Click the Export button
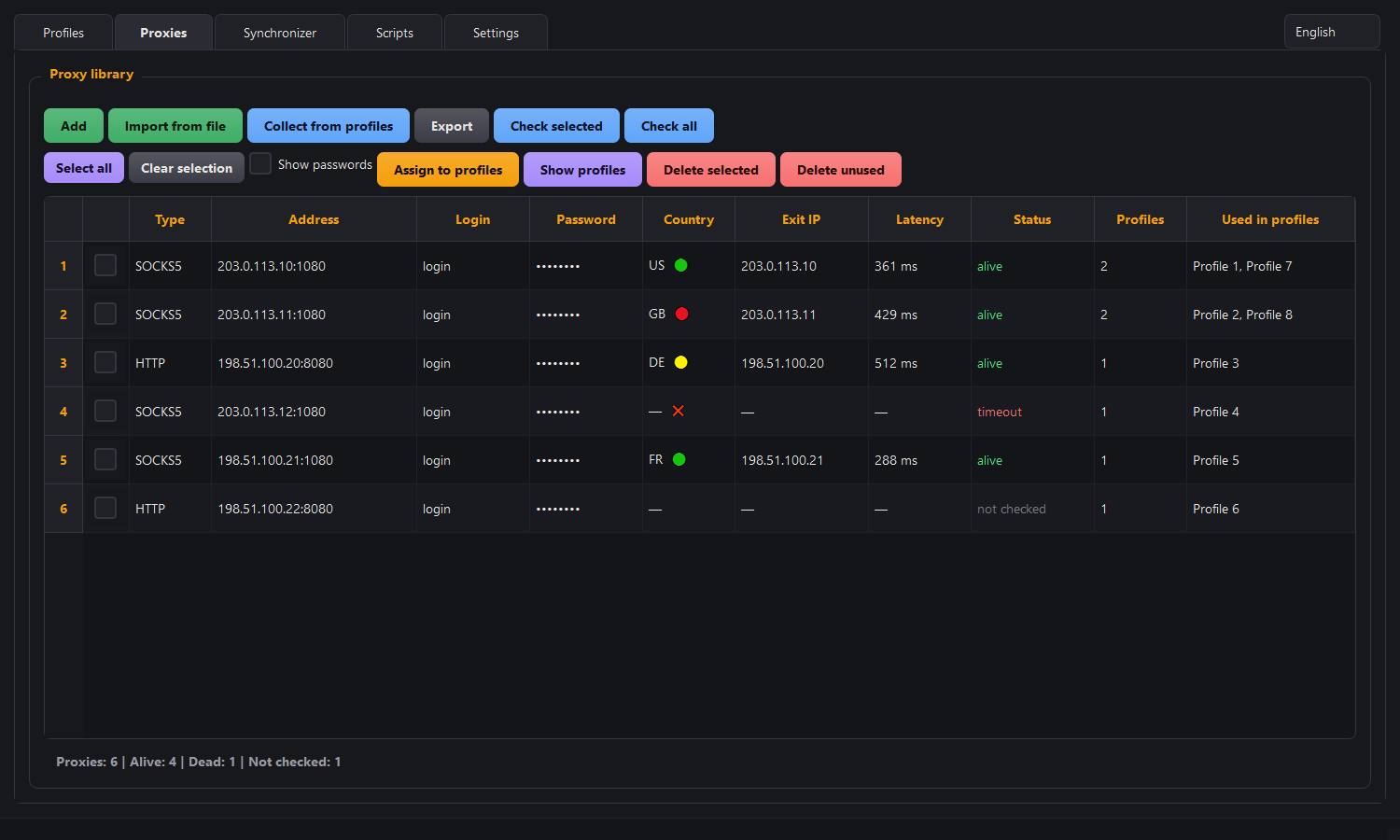The image size is (1400, 840). [452, 126]
